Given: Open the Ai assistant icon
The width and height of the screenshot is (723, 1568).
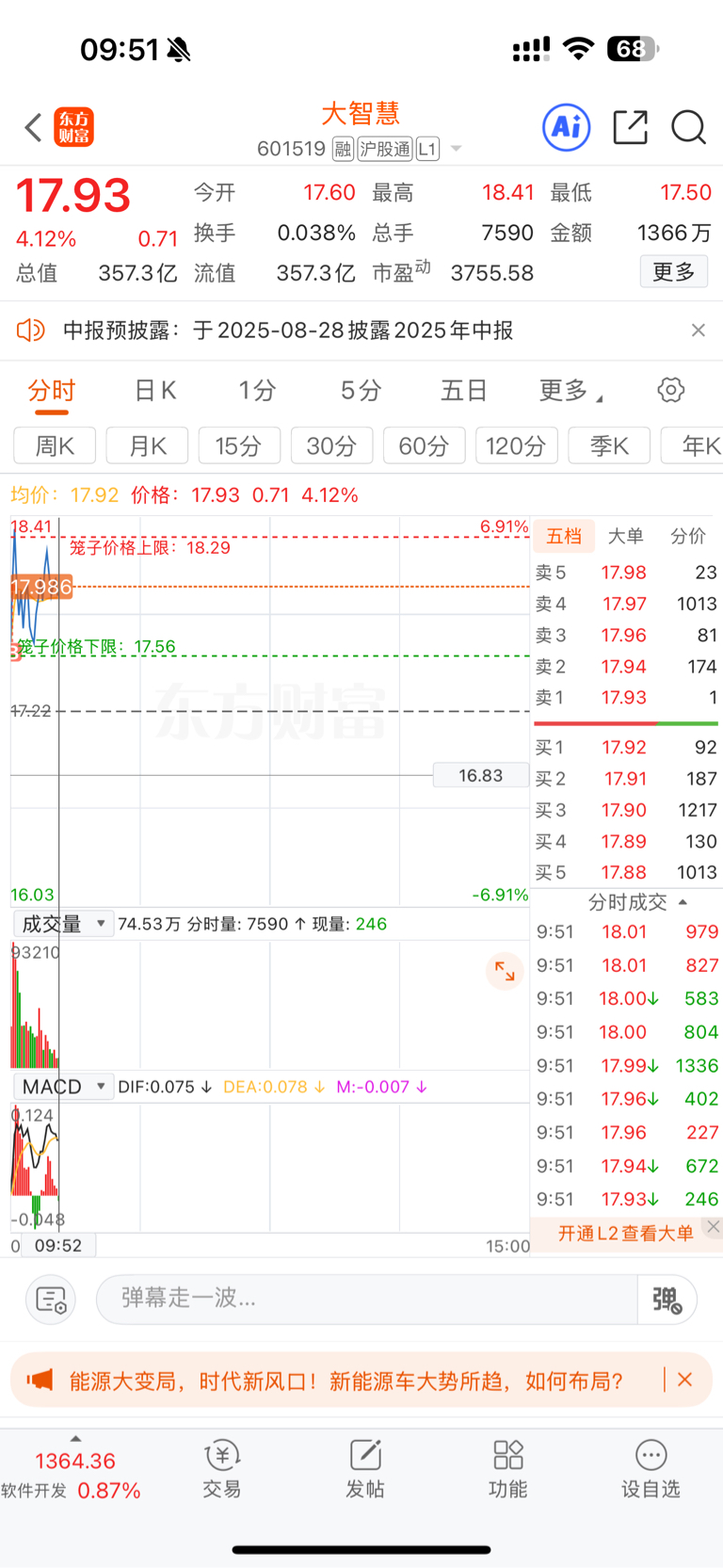Looking at the screenshot, I should 567,126.
